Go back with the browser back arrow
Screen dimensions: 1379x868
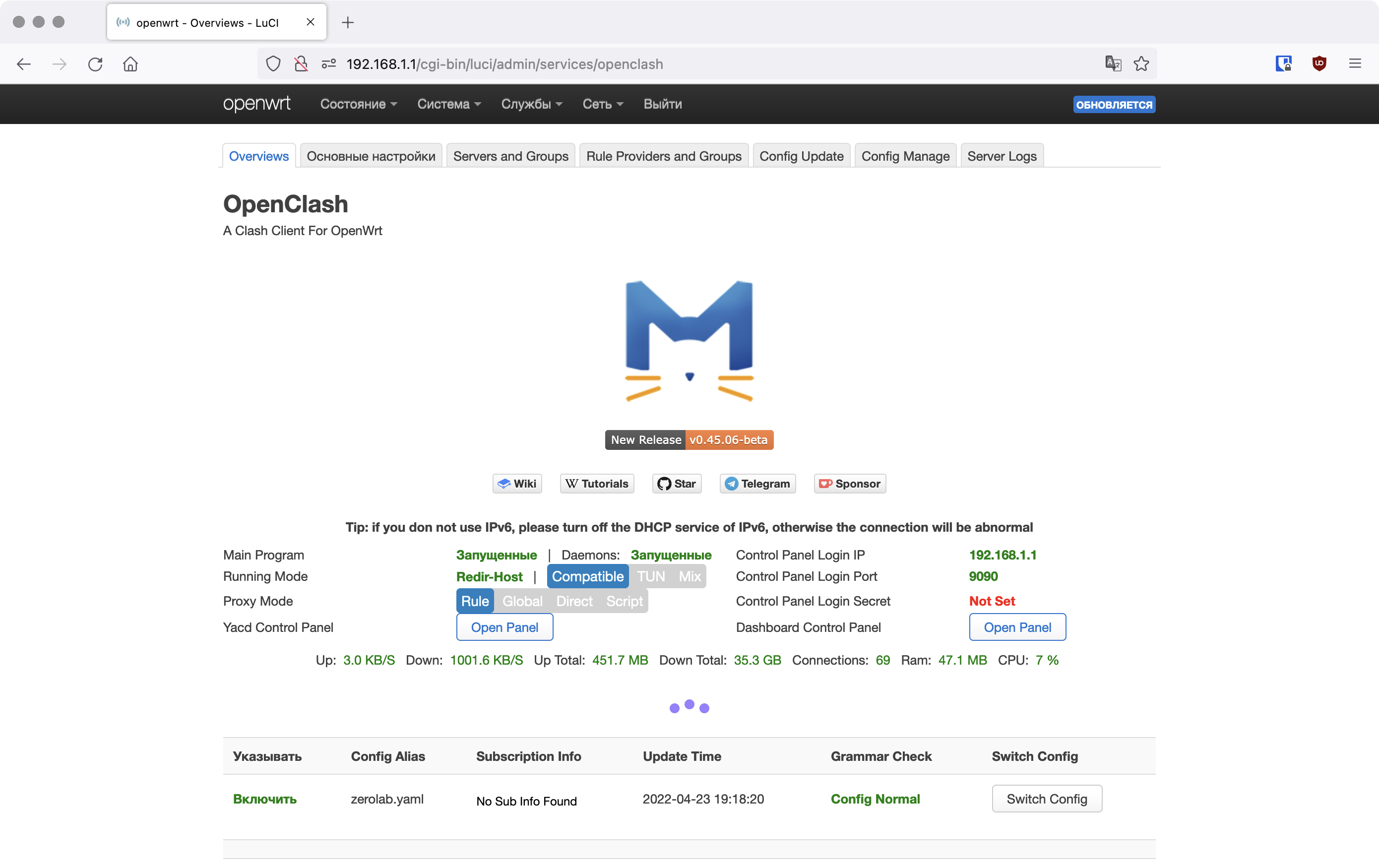click(23, 64)
